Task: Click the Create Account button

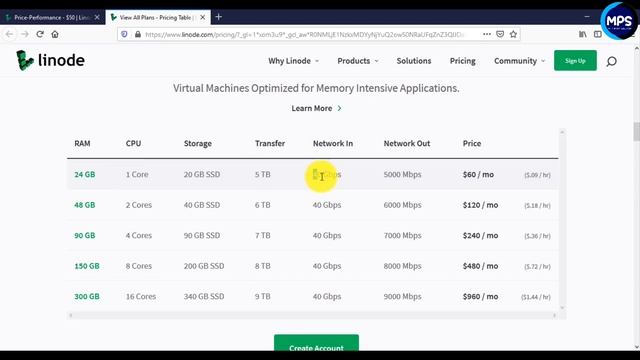Action: pyautogui.click(x=316, y=343)
